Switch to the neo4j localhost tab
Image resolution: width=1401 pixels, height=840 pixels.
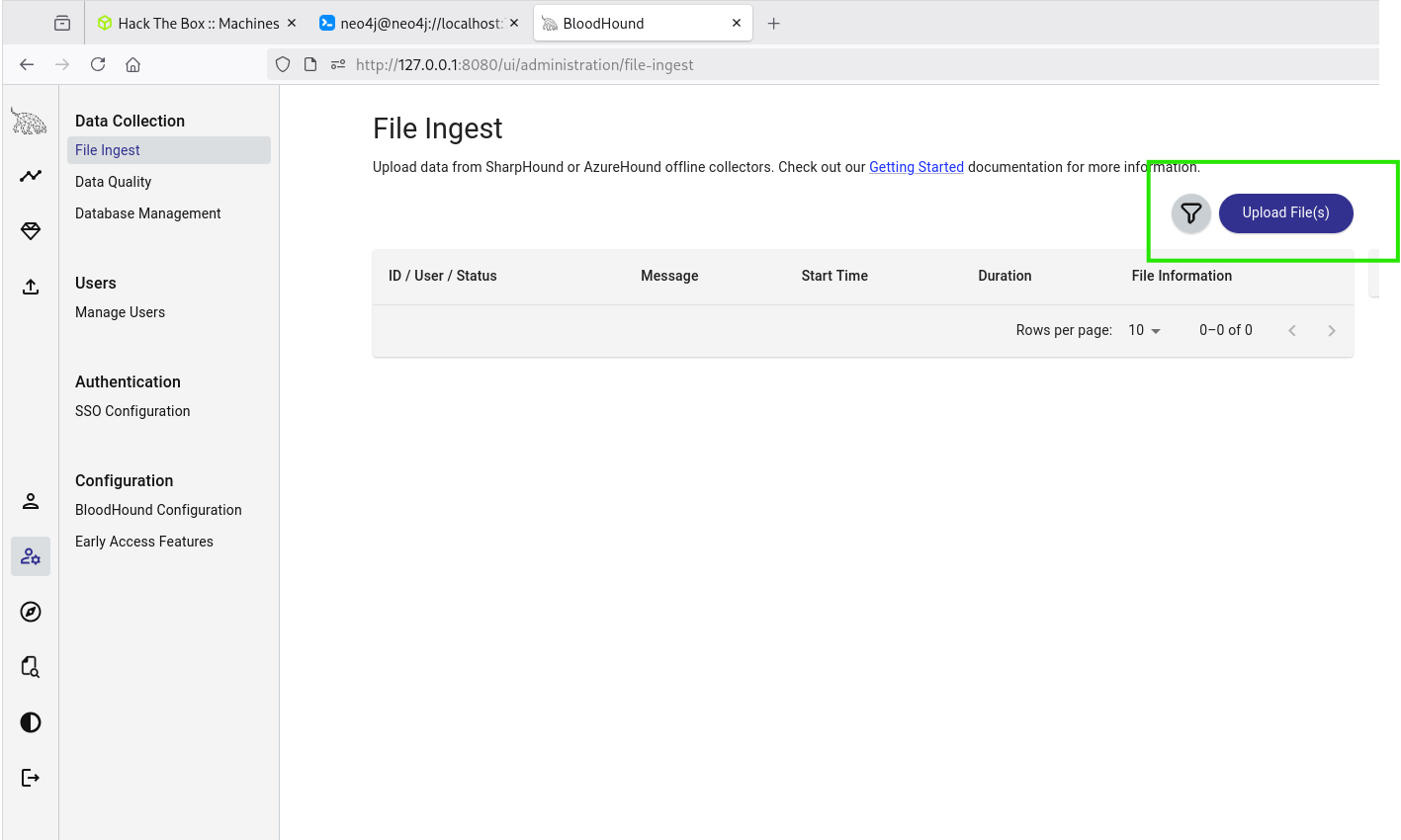420,23
